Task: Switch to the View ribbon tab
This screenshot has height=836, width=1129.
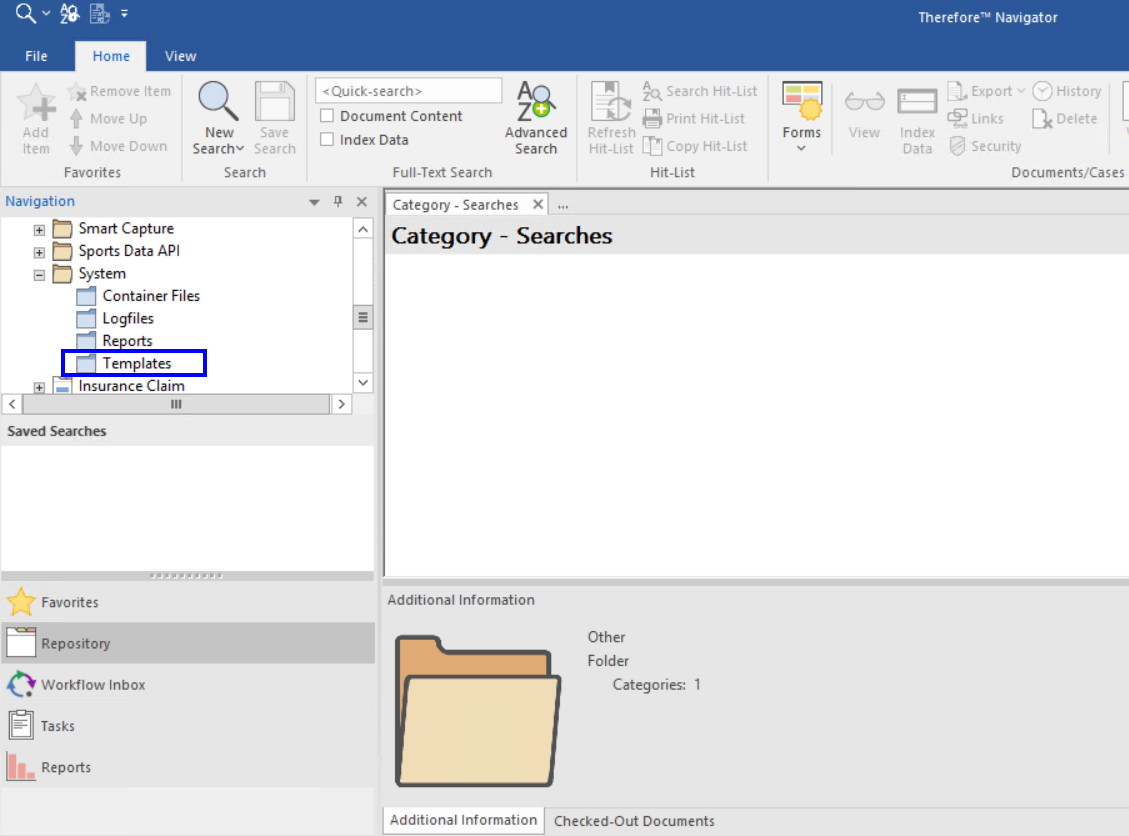Action: (180, 56)
